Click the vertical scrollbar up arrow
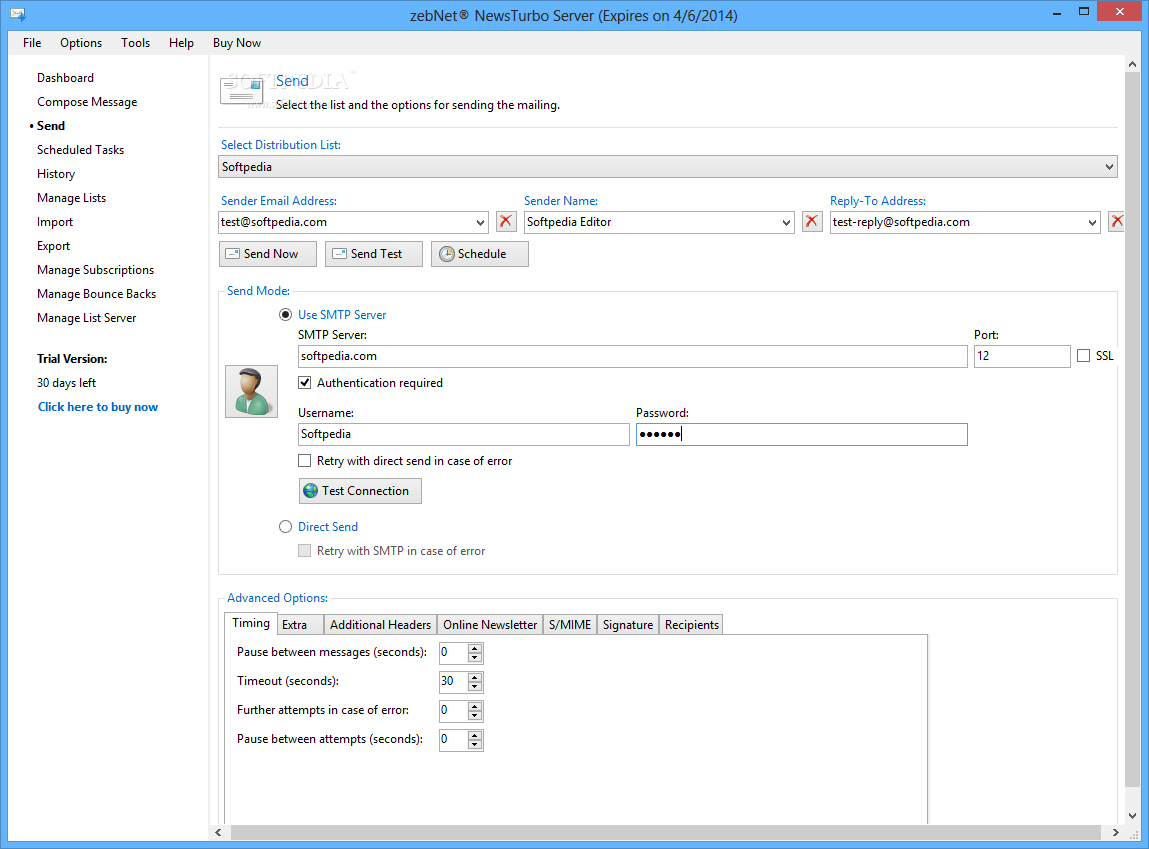 pyautogui.click(x=1132, y=64)
